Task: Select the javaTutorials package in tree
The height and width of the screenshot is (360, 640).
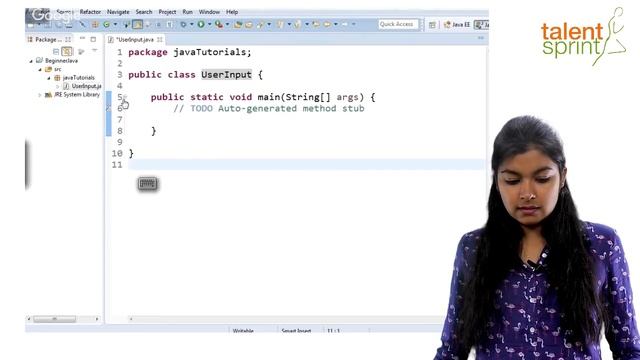Action: [x=78, y=78]
